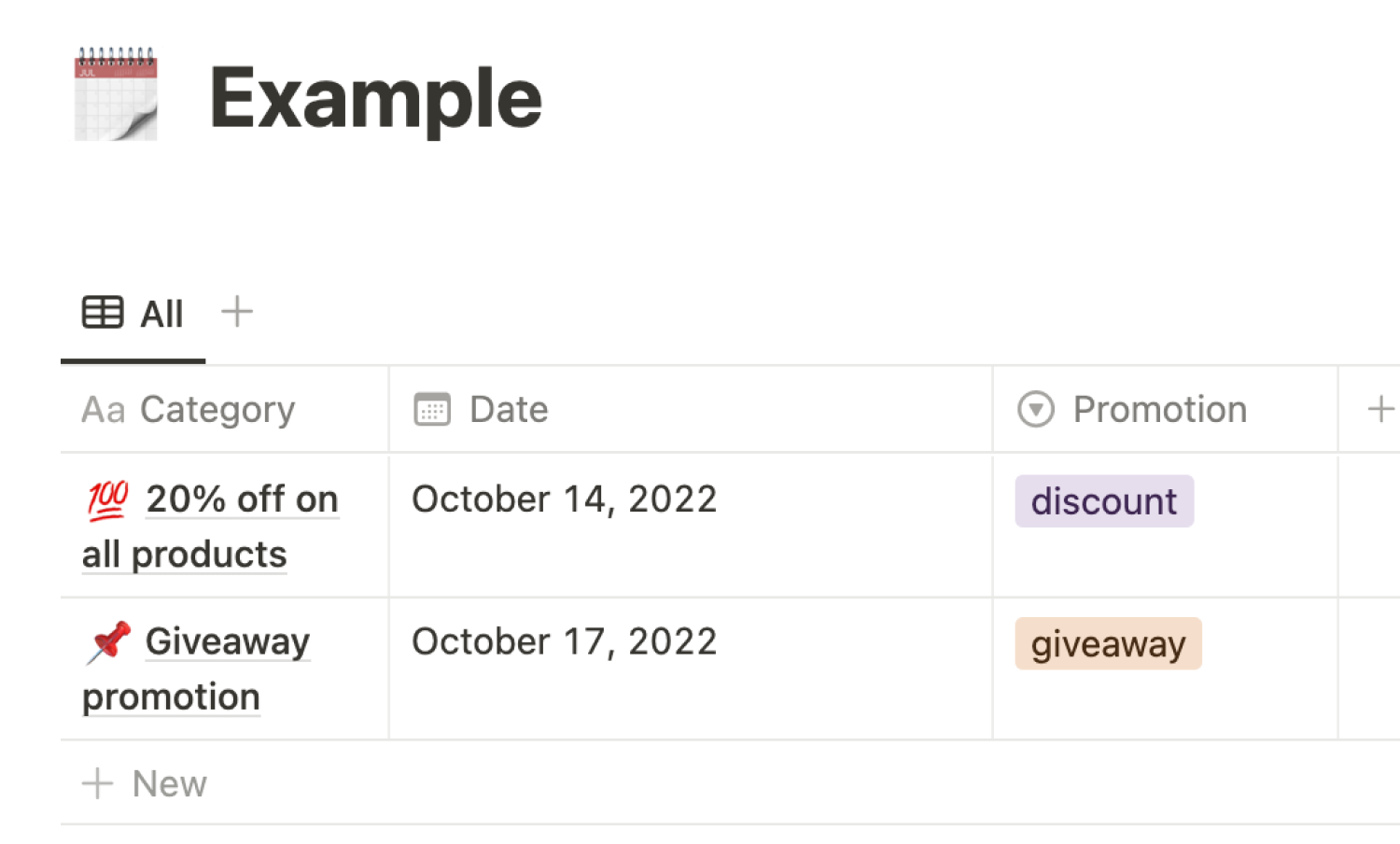Click the select dropdown icon in Promotion header
1400x844 pixels.
click(x=1036, y=410)
